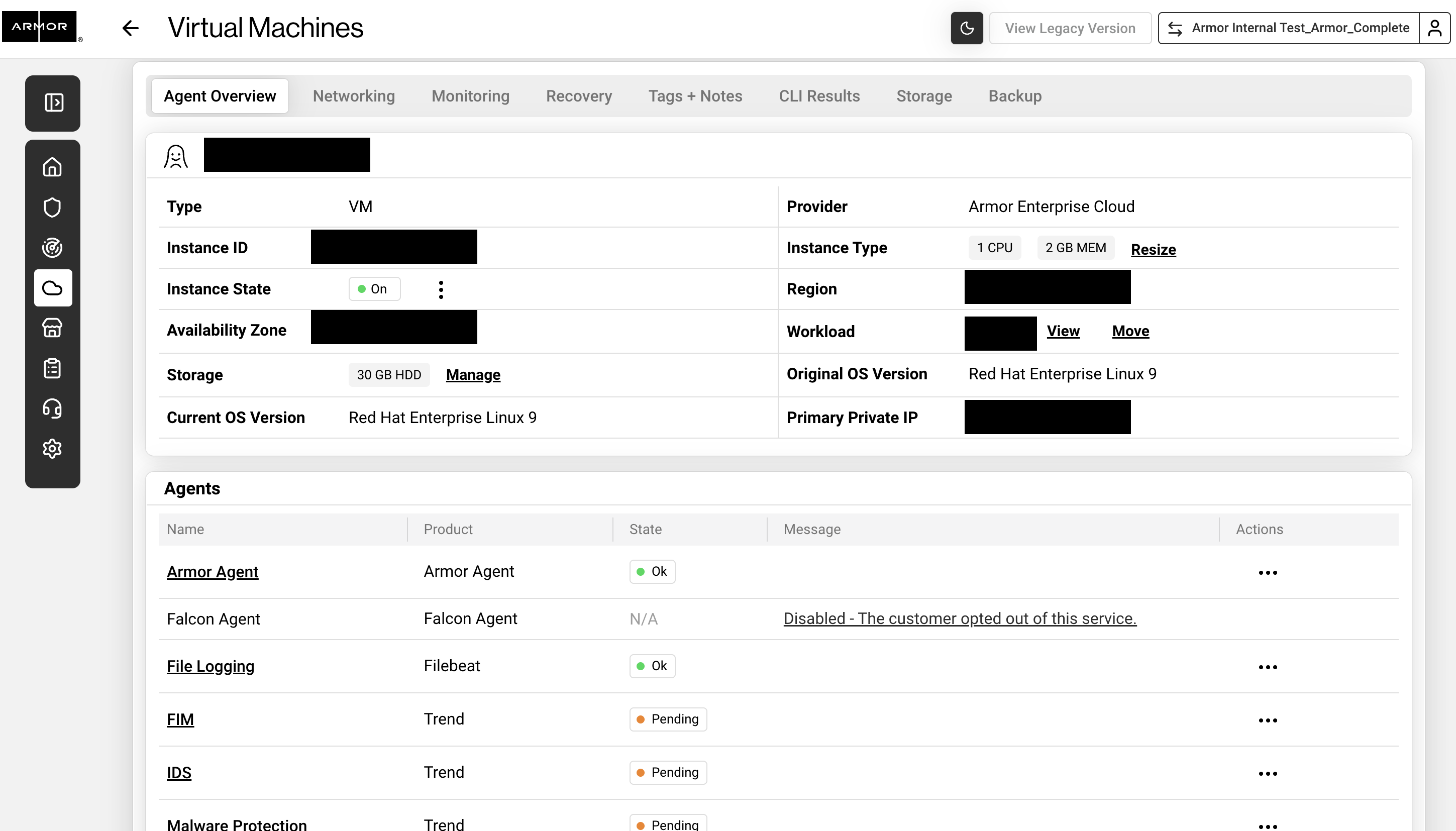The height and width of the screenshot is (831, 1456).
Task: Open actions menu for File Logging row
Action: pos(1267,667)
